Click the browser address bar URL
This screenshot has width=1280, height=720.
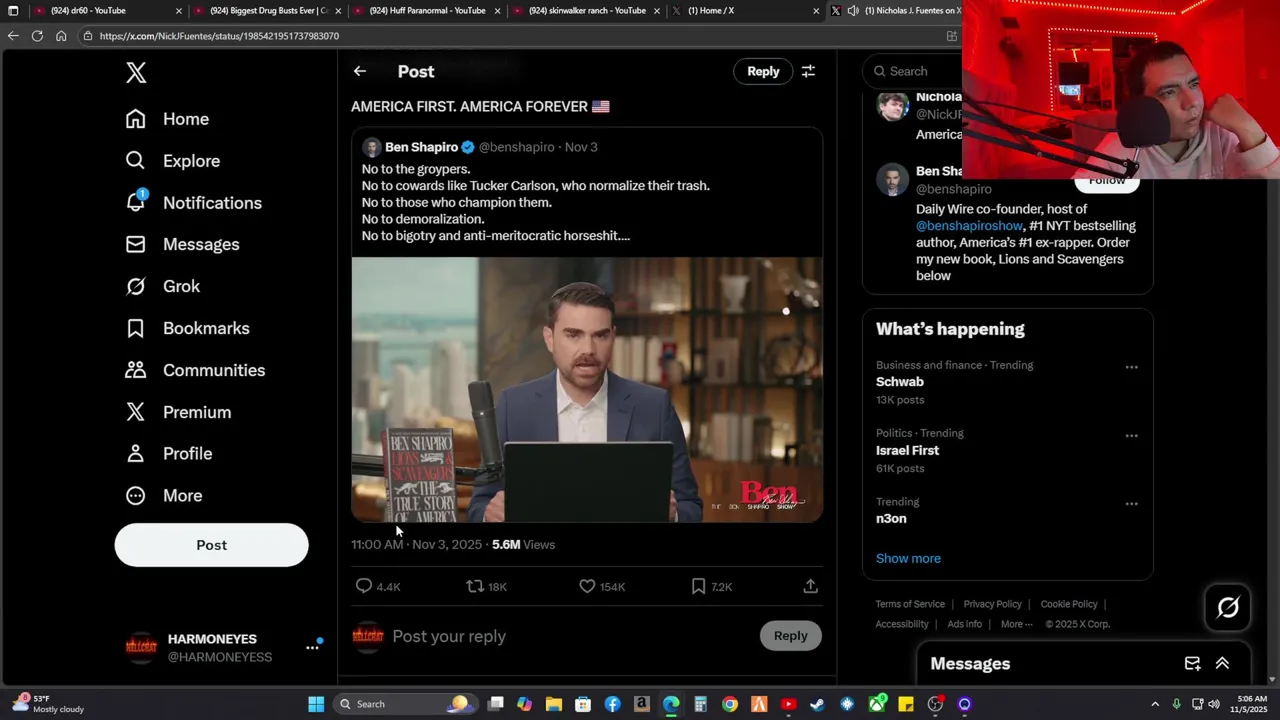click(219, 36)
